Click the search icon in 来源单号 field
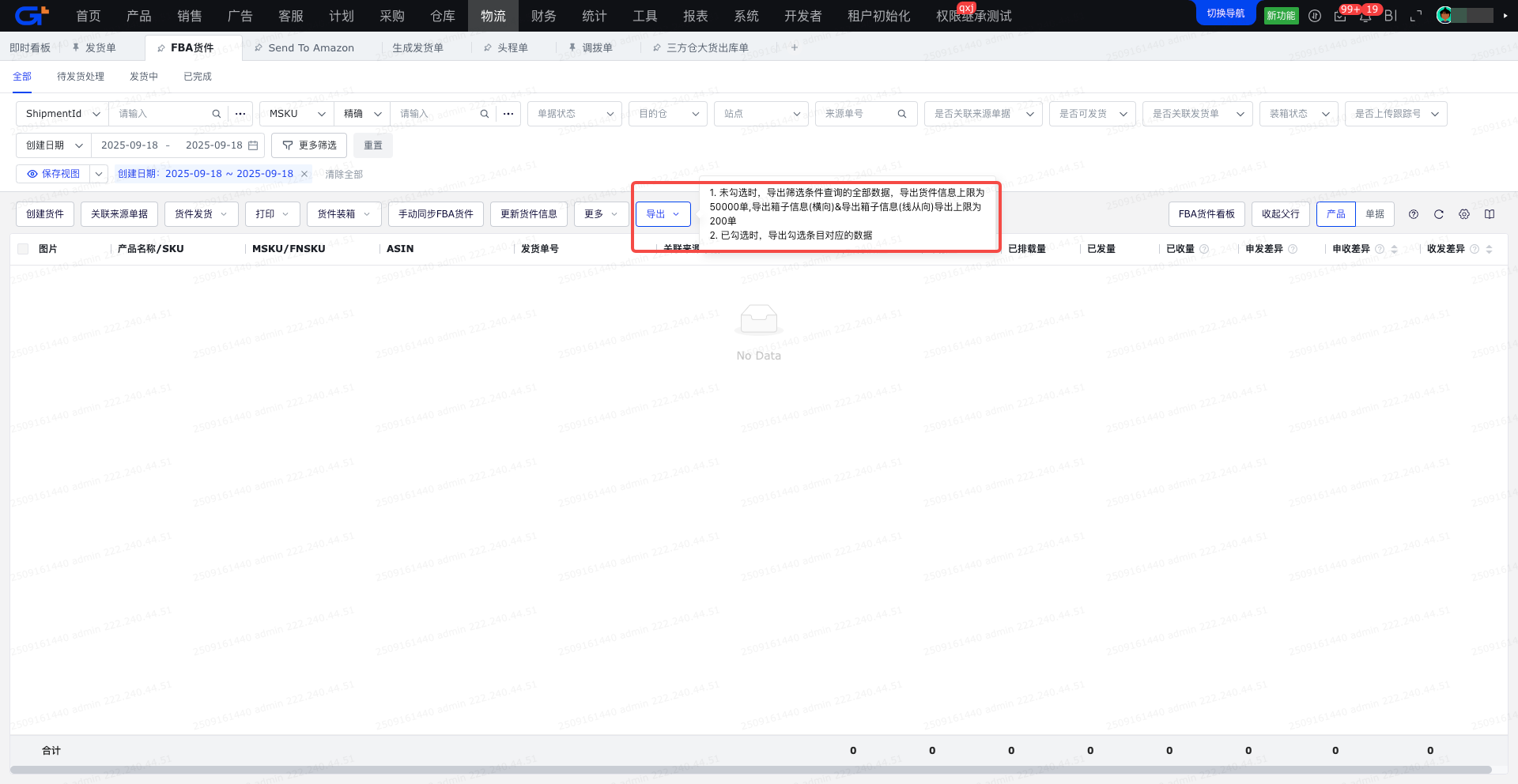This screenshot has width=1518, height=784. click(x=901, y=114)
